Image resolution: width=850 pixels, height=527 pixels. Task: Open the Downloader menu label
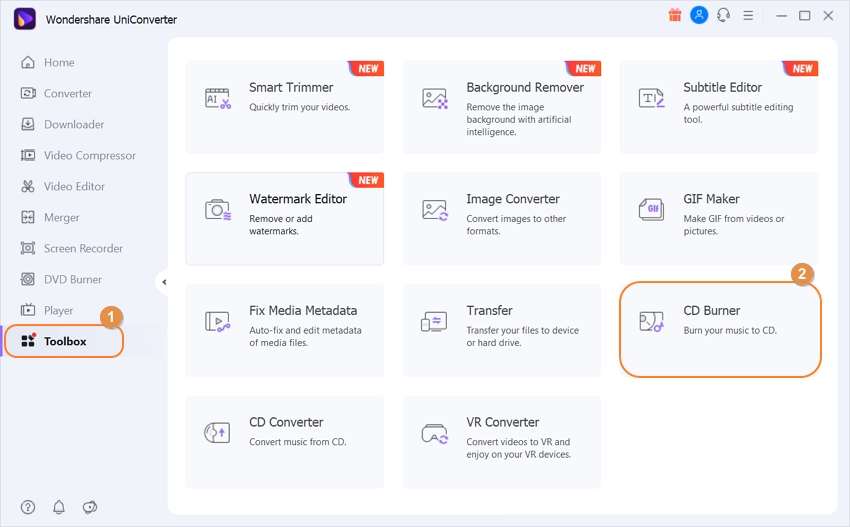(x=74, y=124)
